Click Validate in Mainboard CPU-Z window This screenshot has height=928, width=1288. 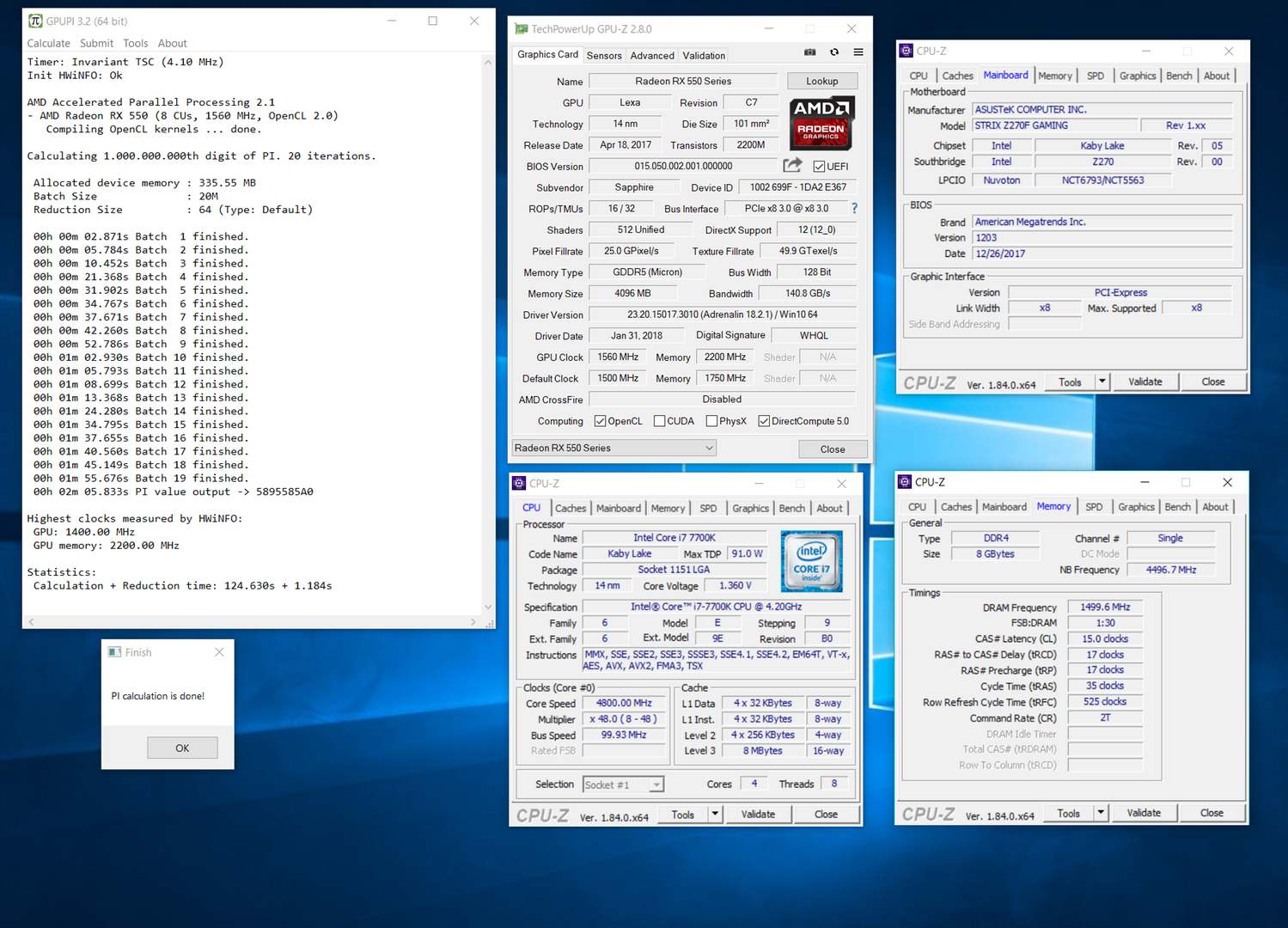point(1145,382)
